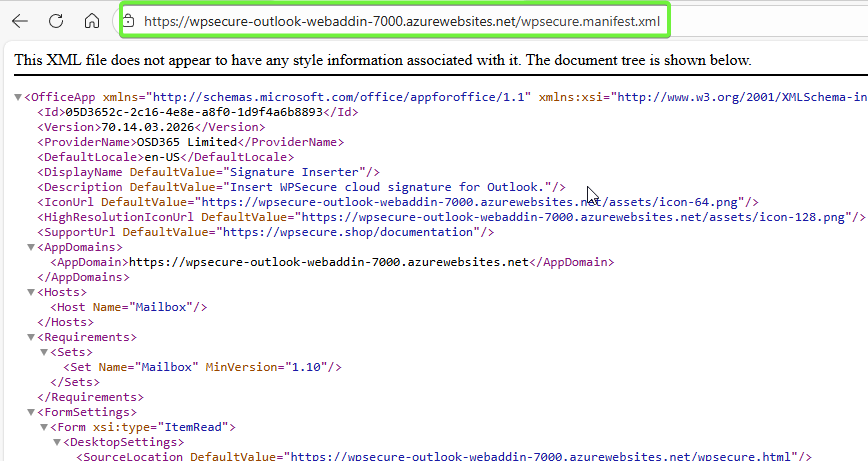Viewport: 868px width, 461px height.
Task: Collapse the Requirements element
Action: pyautogui.click(x=30, y=337)
